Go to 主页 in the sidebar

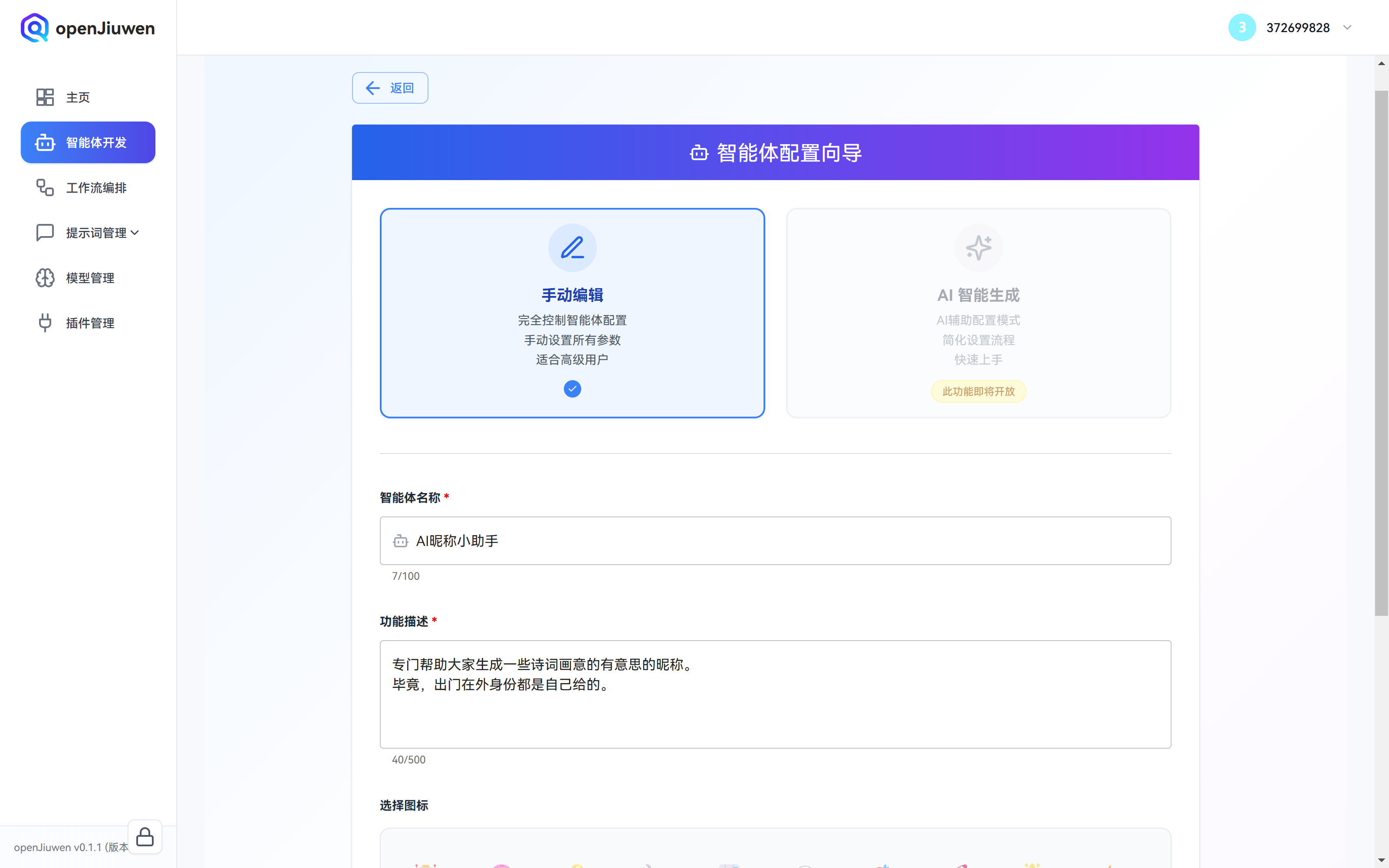78,97
